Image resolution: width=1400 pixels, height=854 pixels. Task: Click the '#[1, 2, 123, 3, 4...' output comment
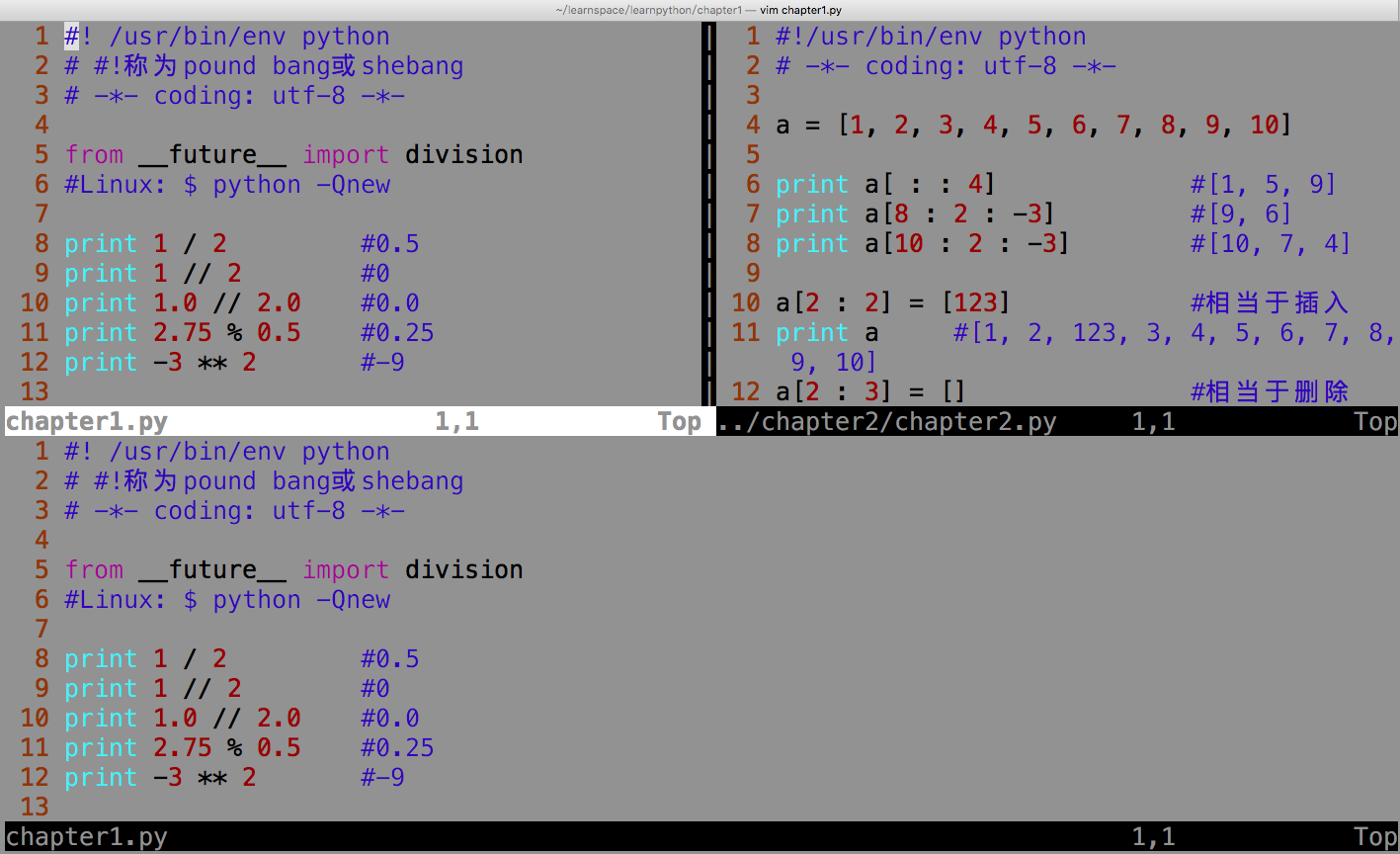(1175, 333)
